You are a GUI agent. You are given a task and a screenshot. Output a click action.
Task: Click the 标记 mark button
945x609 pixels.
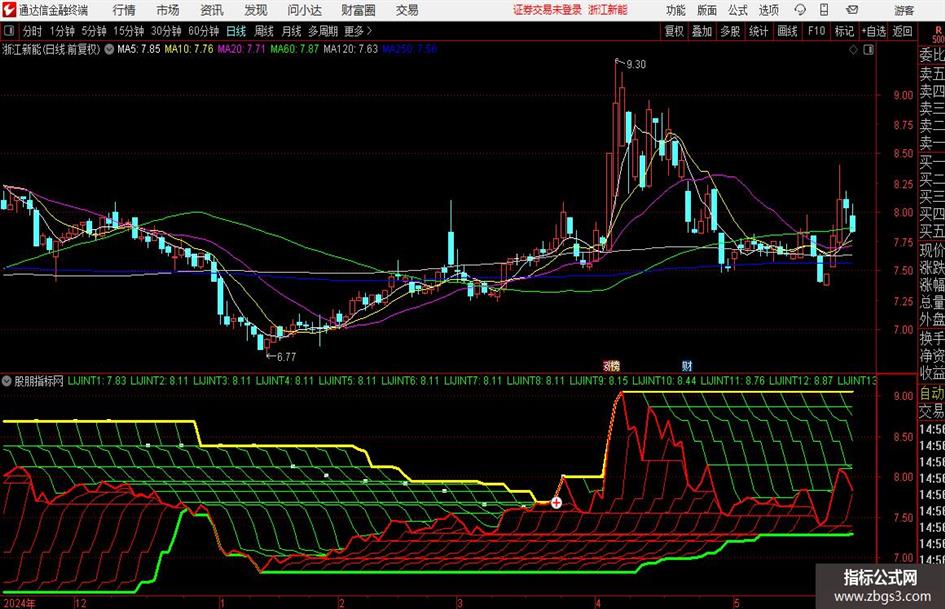coord(844,31)
